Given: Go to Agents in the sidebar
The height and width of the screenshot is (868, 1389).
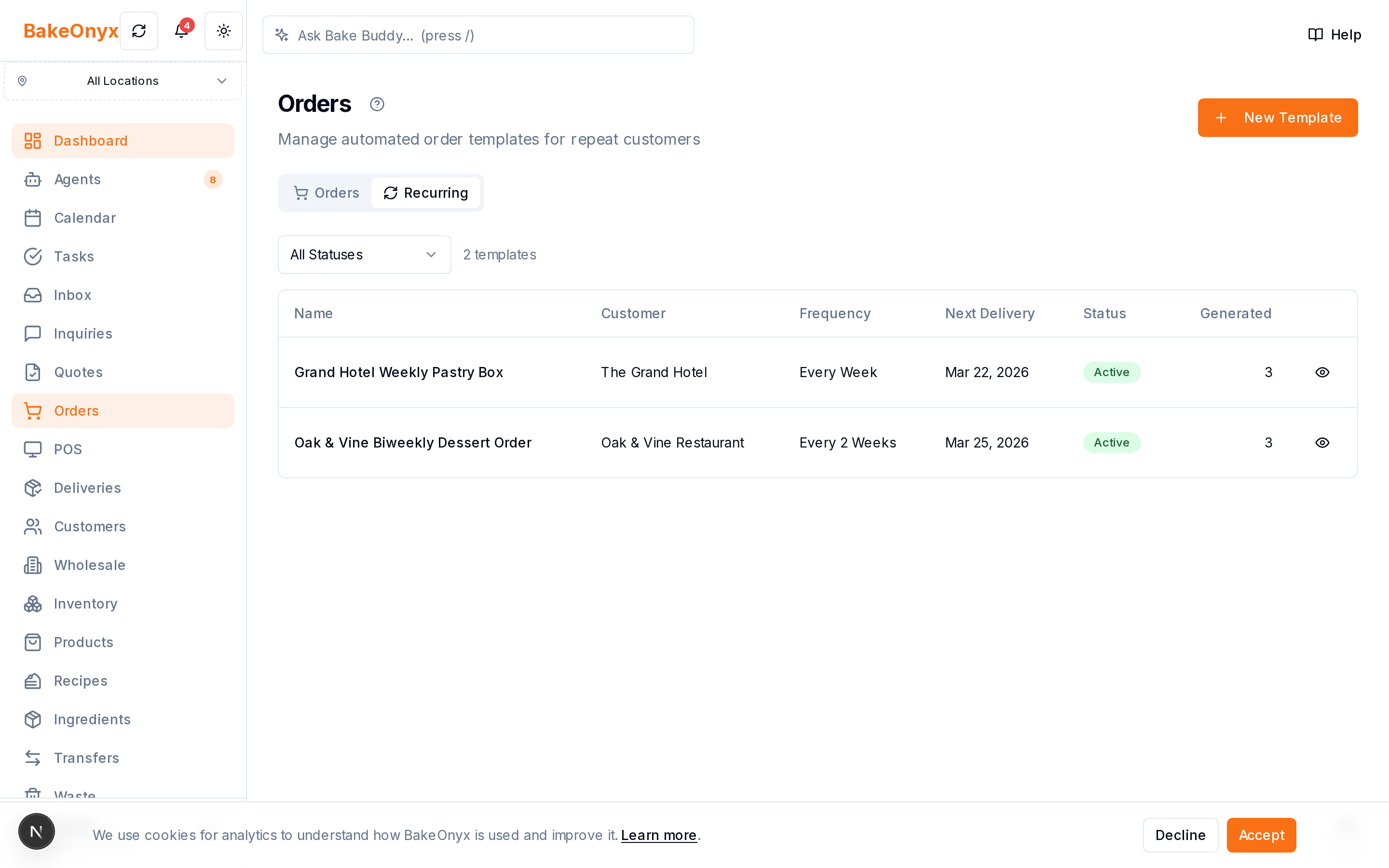Looking at the screenshot, I should pos(123,180).
